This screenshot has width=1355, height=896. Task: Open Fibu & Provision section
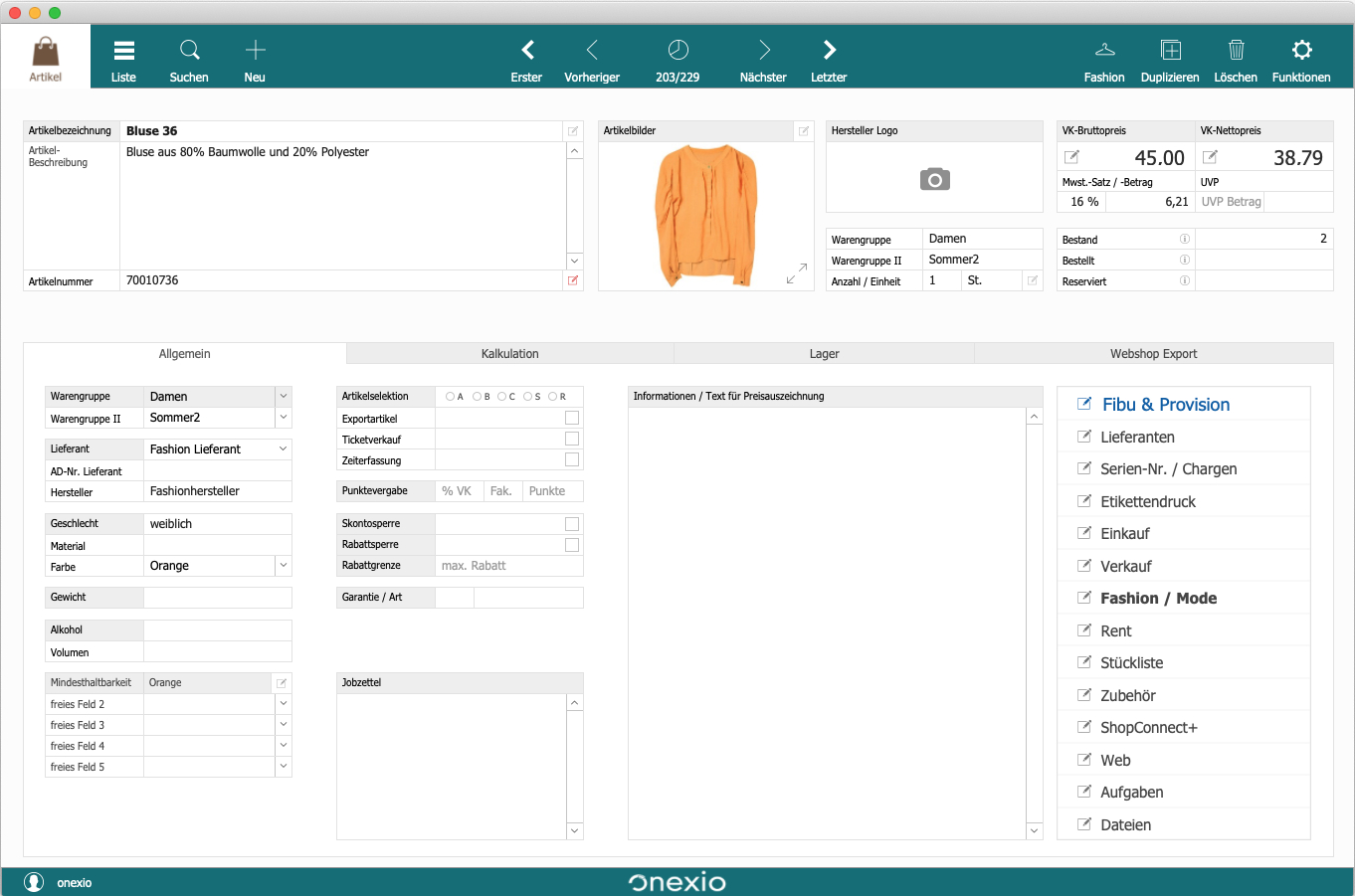point(1184,405)
